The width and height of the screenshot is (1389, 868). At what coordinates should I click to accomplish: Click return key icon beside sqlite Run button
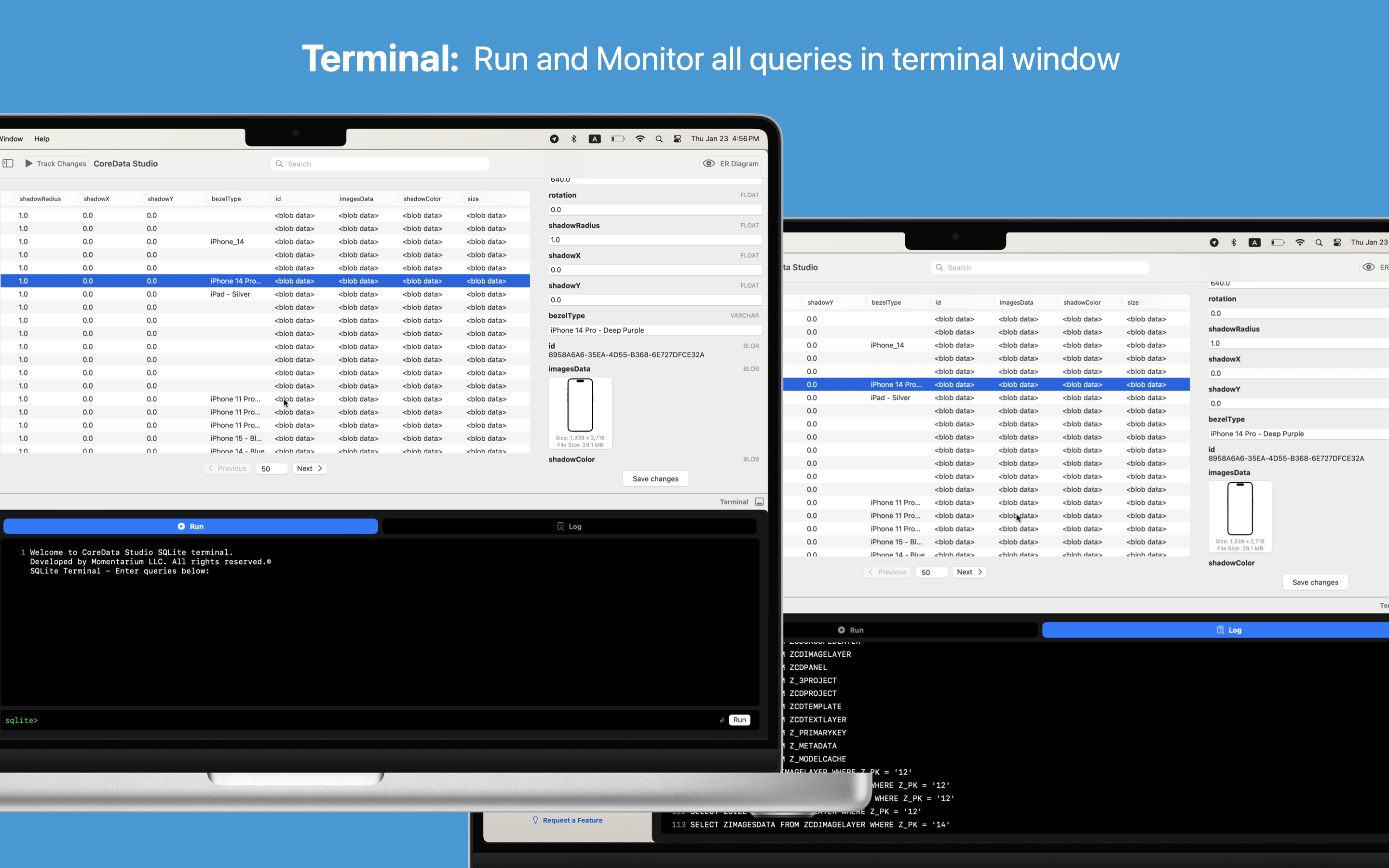(722, 720)
